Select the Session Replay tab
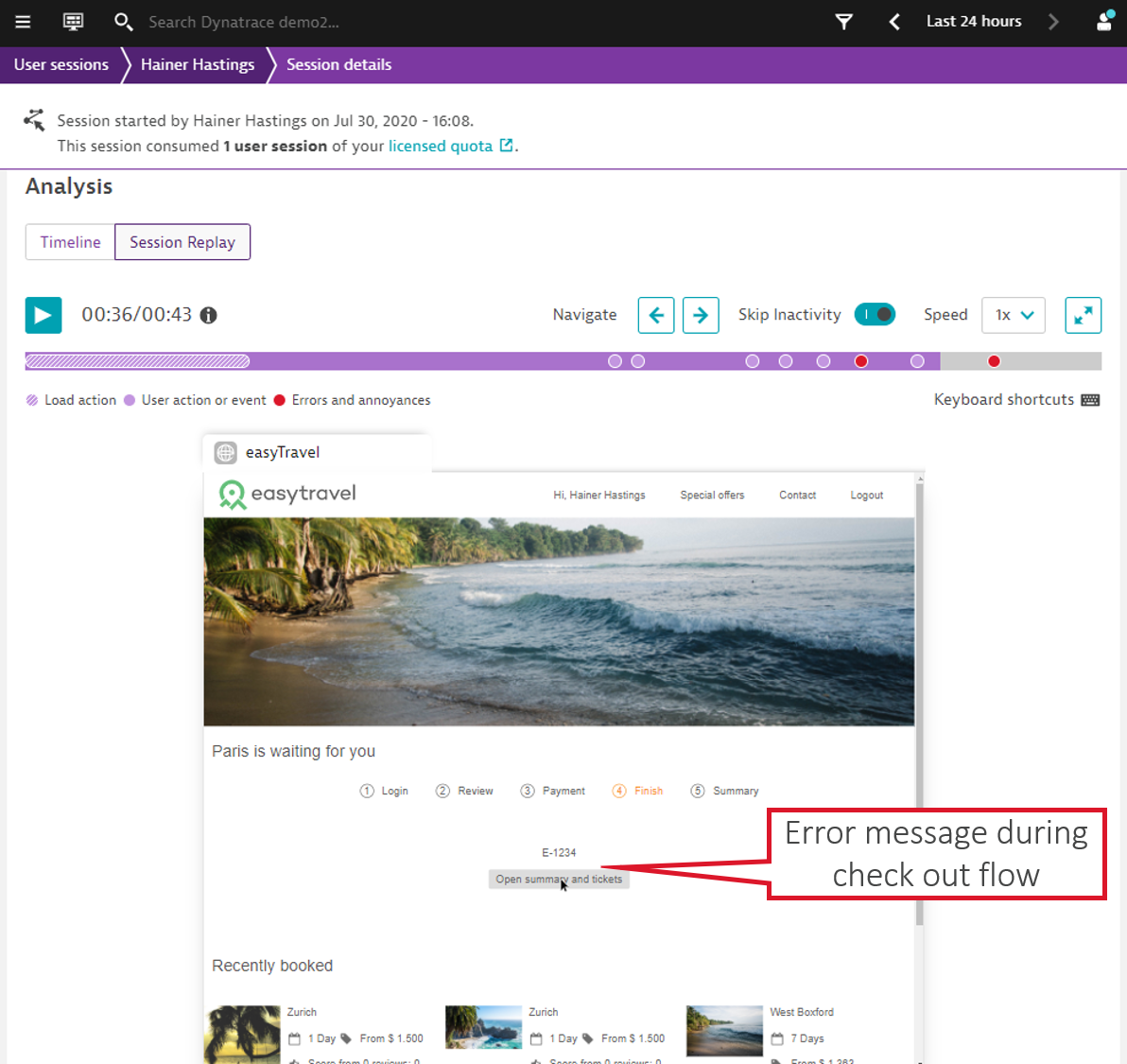 pos(182,242)
